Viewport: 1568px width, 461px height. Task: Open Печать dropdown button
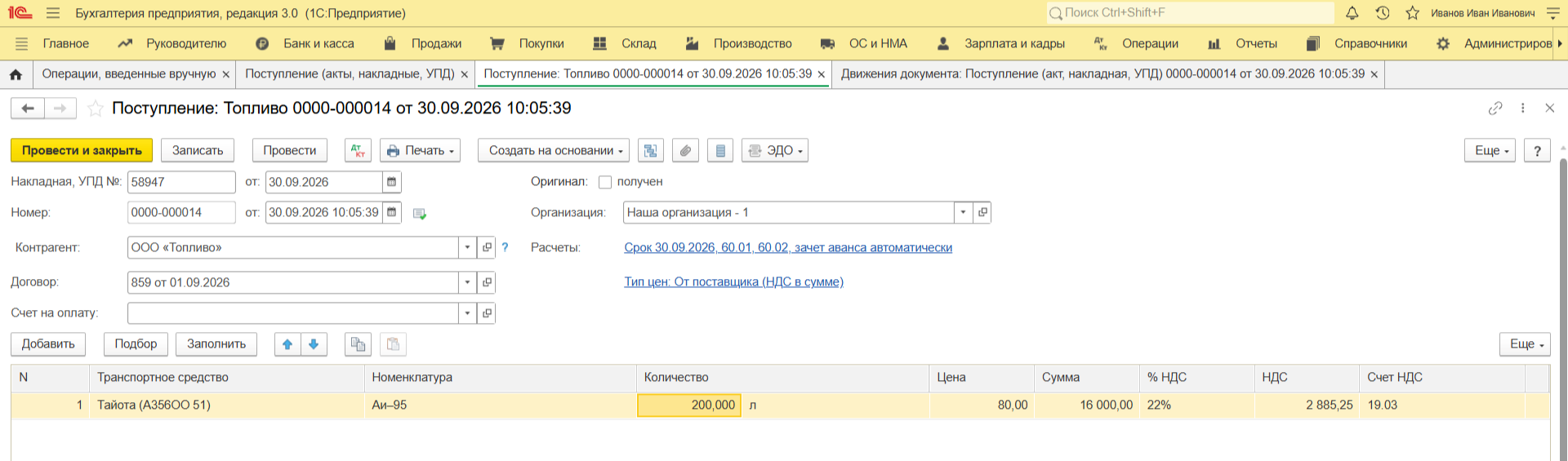point(420,150)
